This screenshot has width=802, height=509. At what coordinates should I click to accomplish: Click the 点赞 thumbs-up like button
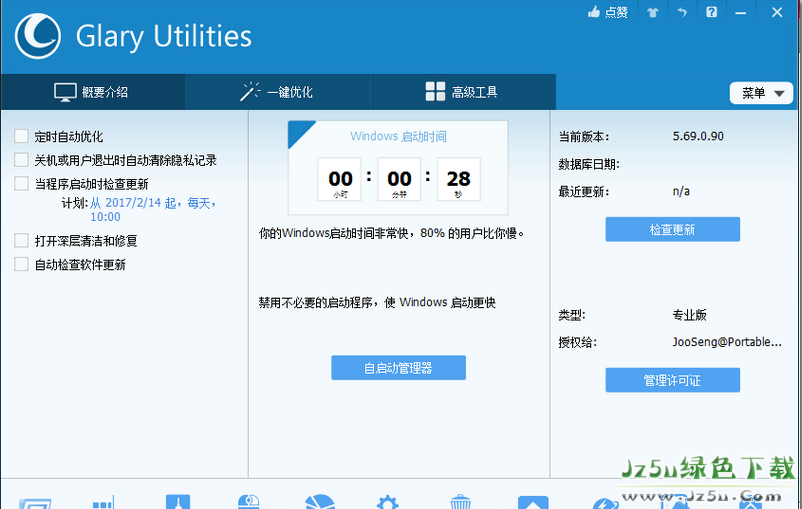(x=608, y=12)
